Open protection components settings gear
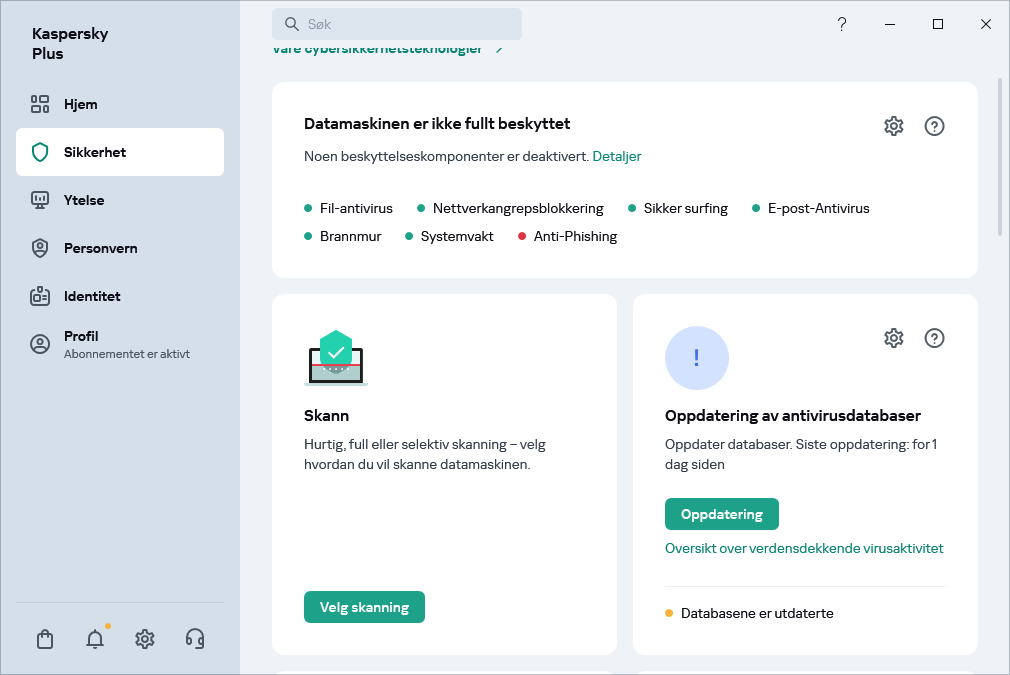1010x675 pixels. click(893, 126)
